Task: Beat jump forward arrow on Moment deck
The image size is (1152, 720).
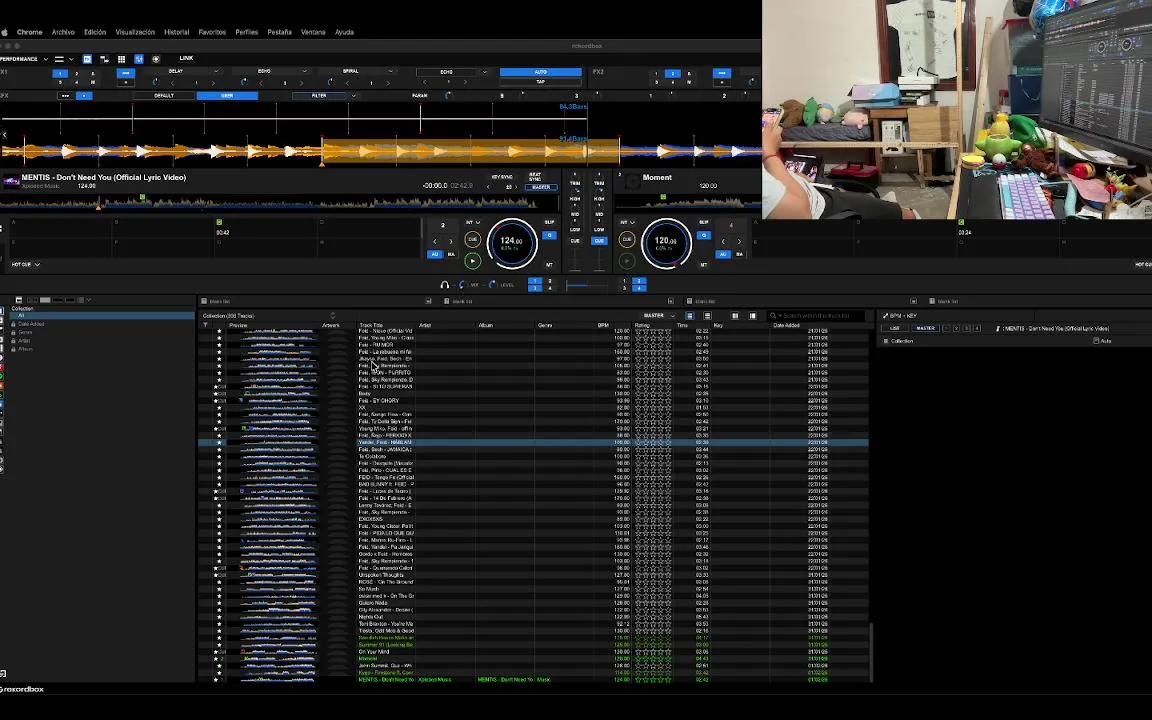Action: (x=739, y=241)
